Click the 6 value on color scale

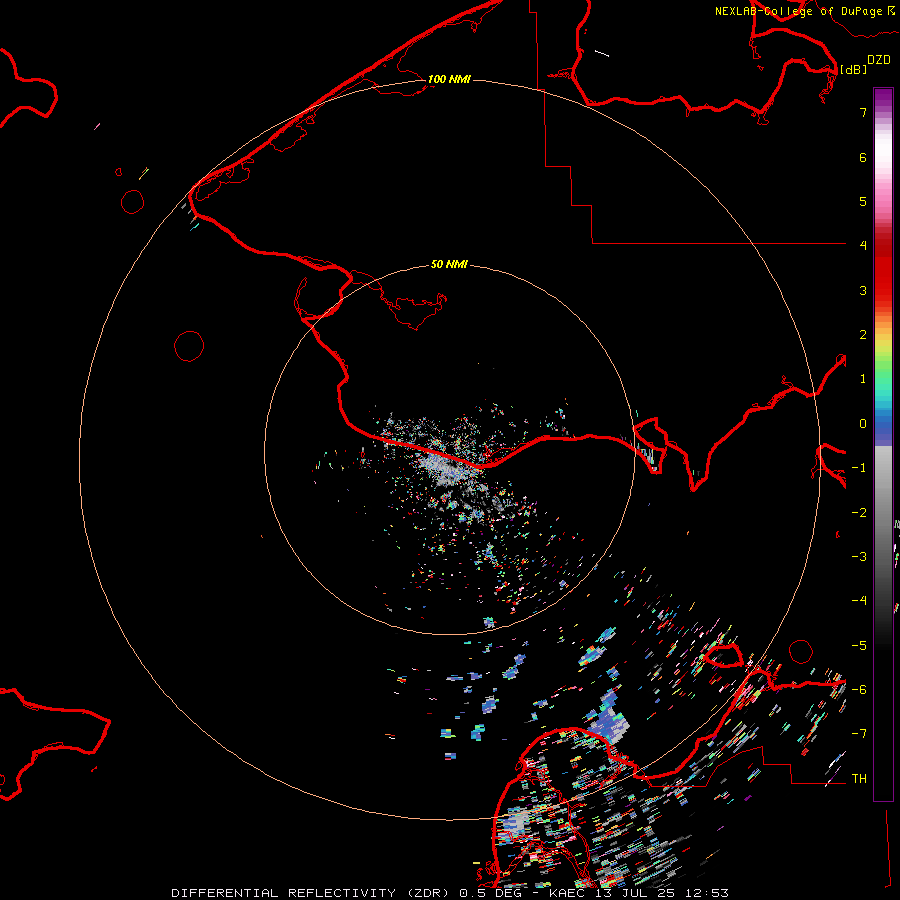coord(863,157)
